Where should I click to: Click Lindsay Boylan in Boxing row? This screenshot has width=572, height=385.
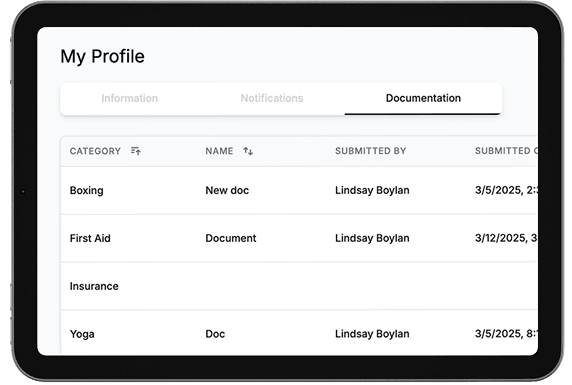[x=372, y=190]
